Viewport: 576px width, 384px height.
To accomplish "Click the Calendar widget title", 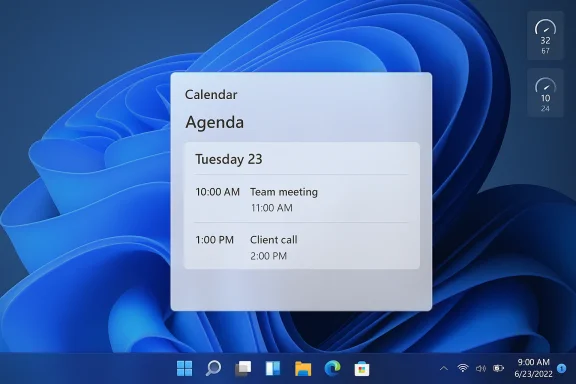I will (211, 95).
